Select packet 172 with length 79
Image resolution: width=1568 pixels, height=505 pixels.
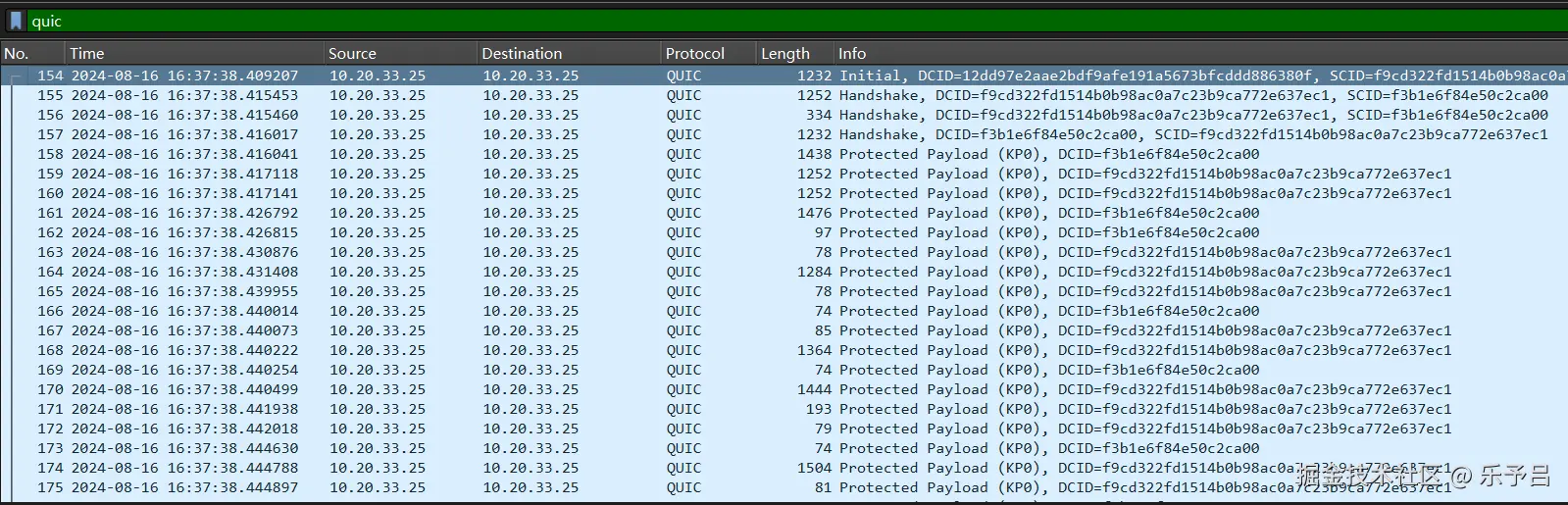[784, 429]
